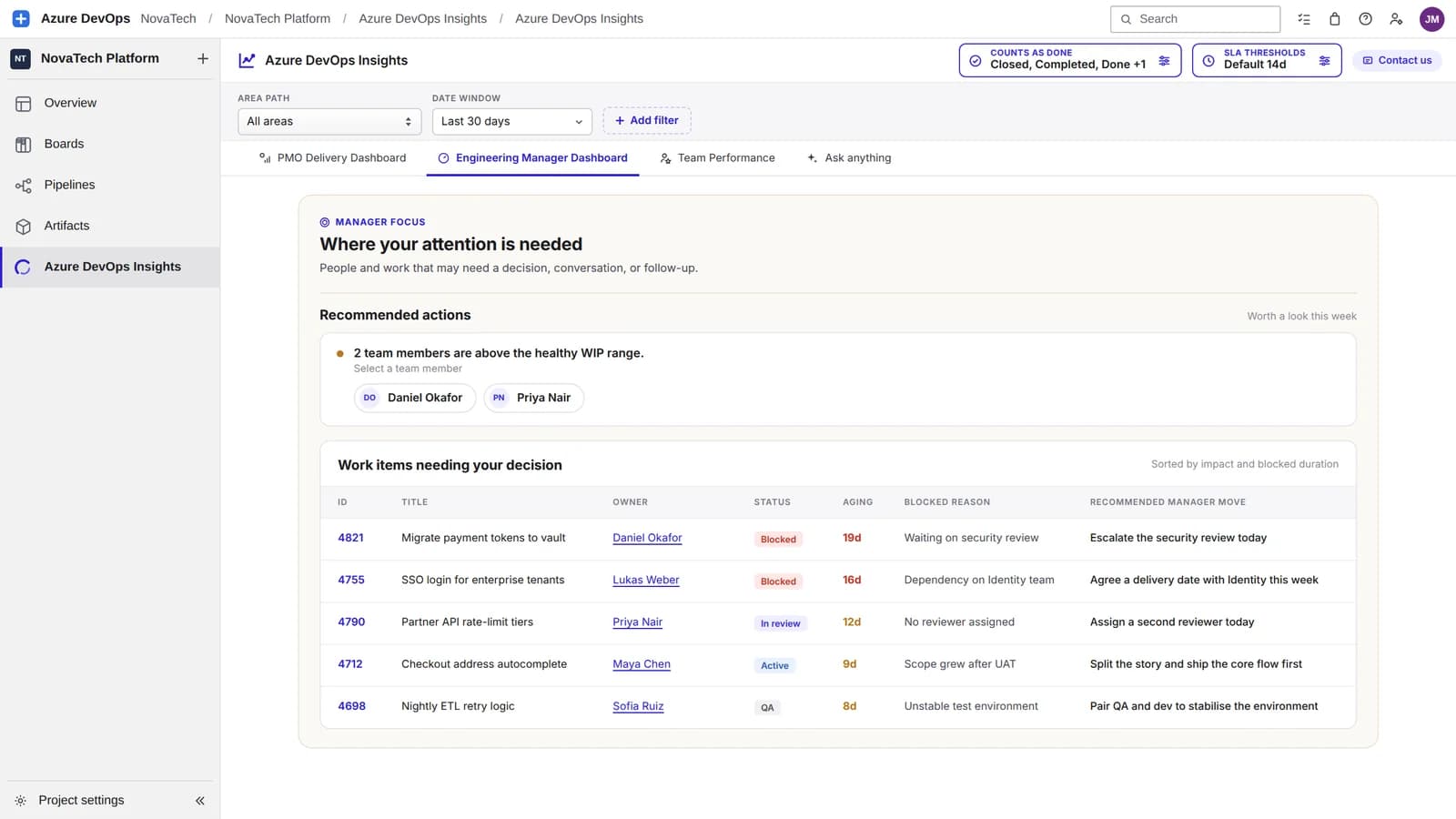The image size is (1456, 819).
Task: Go to Pipelines in sidebar
Action: [x=110, y=185]
